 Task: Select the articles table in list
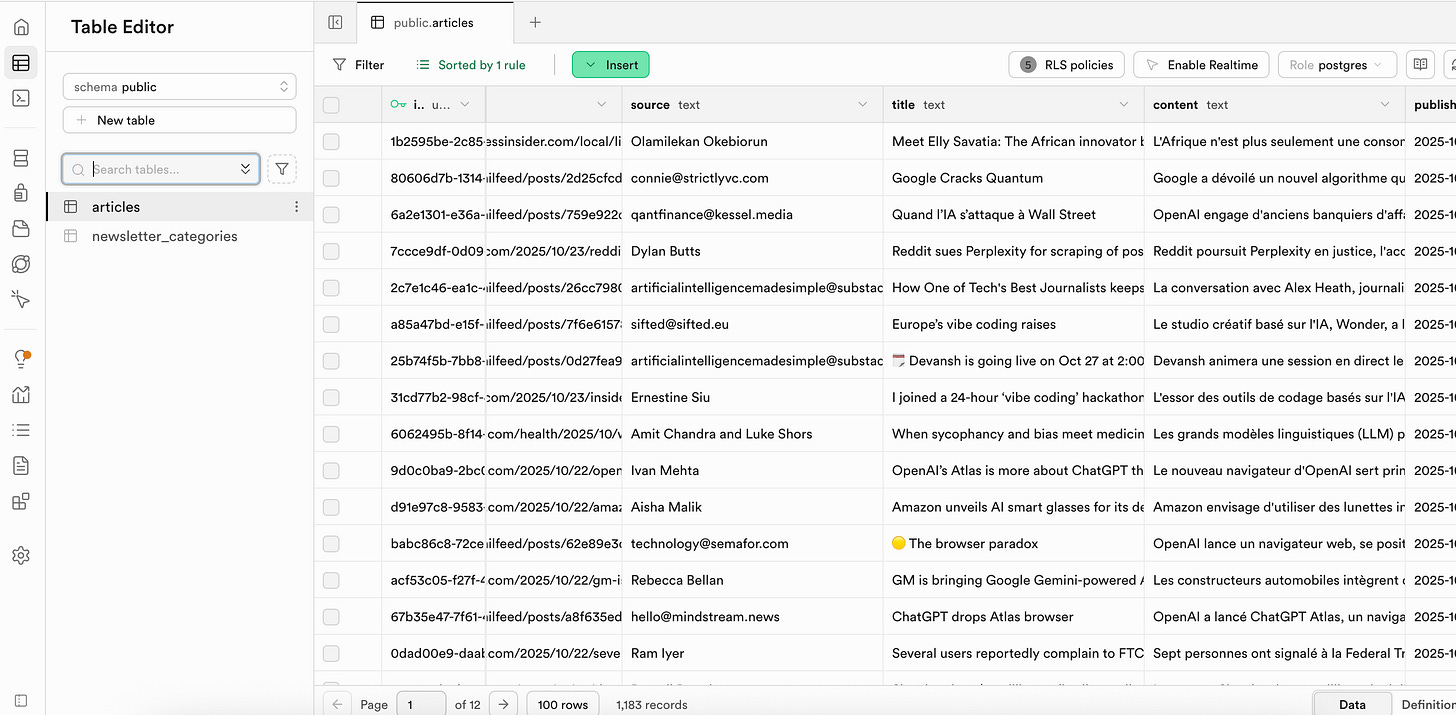click(179, 207)
